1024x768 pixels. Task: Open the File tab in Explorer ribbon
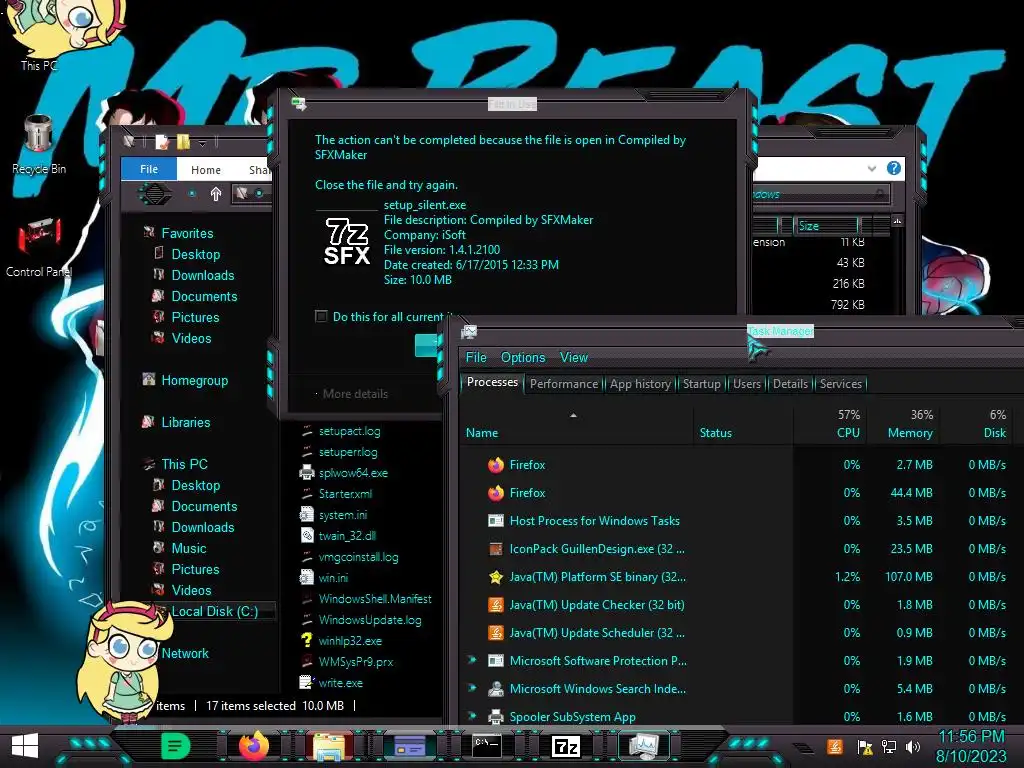point(149,169)
